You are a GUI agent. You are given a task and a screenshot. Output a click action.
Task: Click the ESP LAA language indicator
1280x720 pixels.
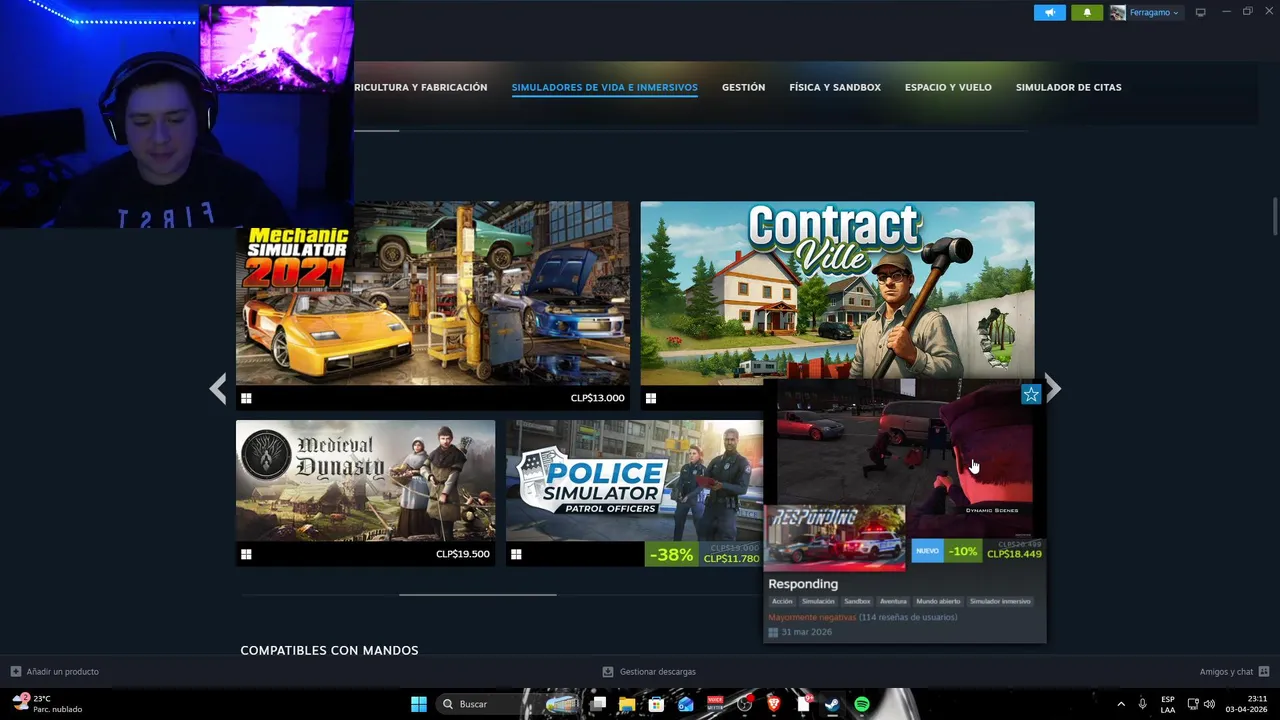pos(1168,704)
